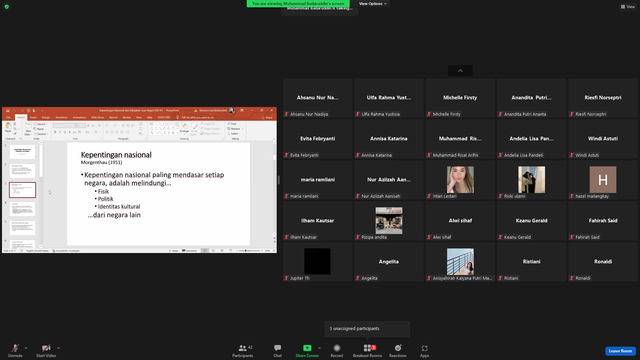The image size is (640, 360).
Task: Select Rizqia andita's video tile
Action: click(x=389, y=220)
